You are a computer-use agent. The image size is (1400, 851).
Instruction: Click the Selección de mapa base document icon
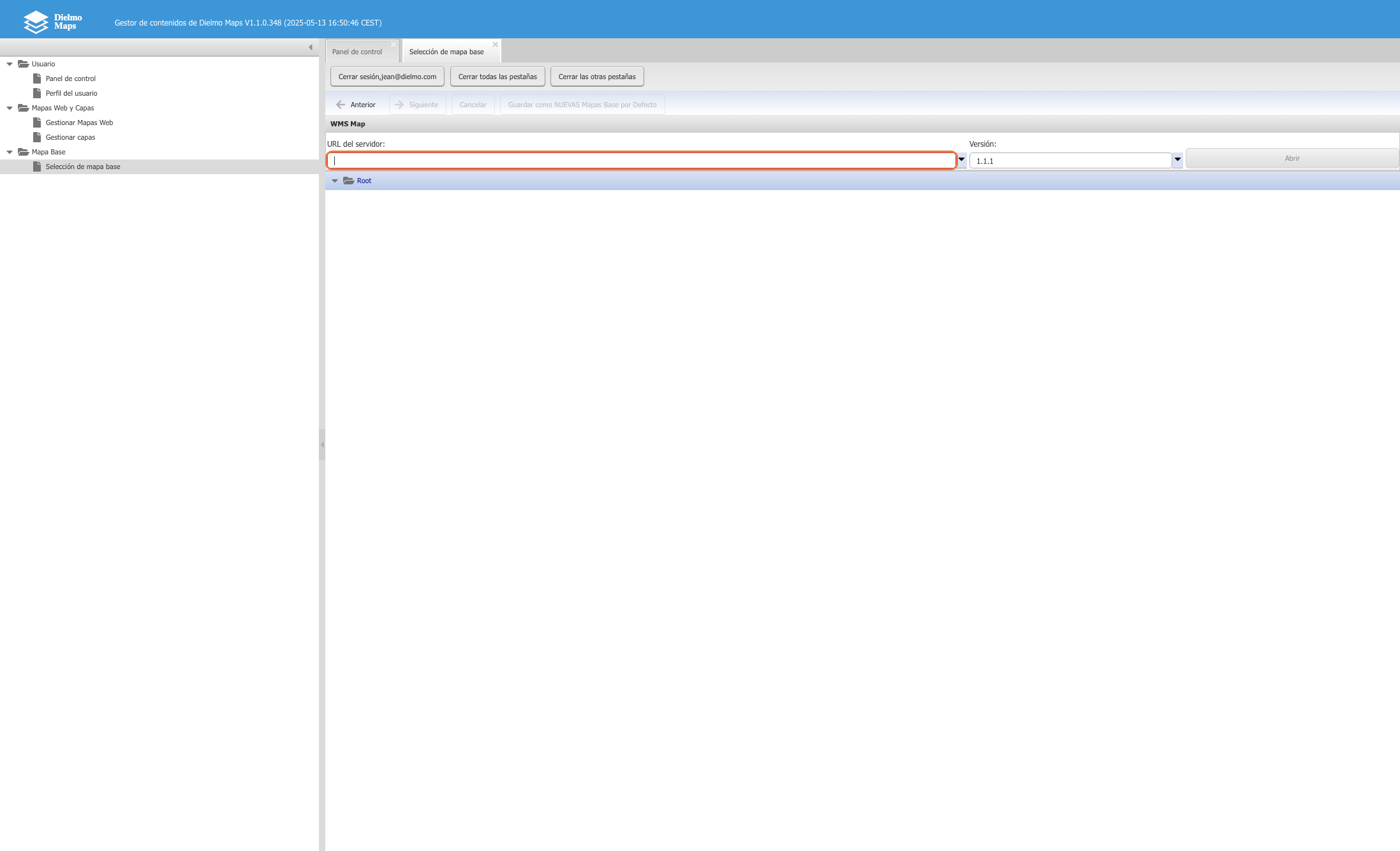pos(37,166)
